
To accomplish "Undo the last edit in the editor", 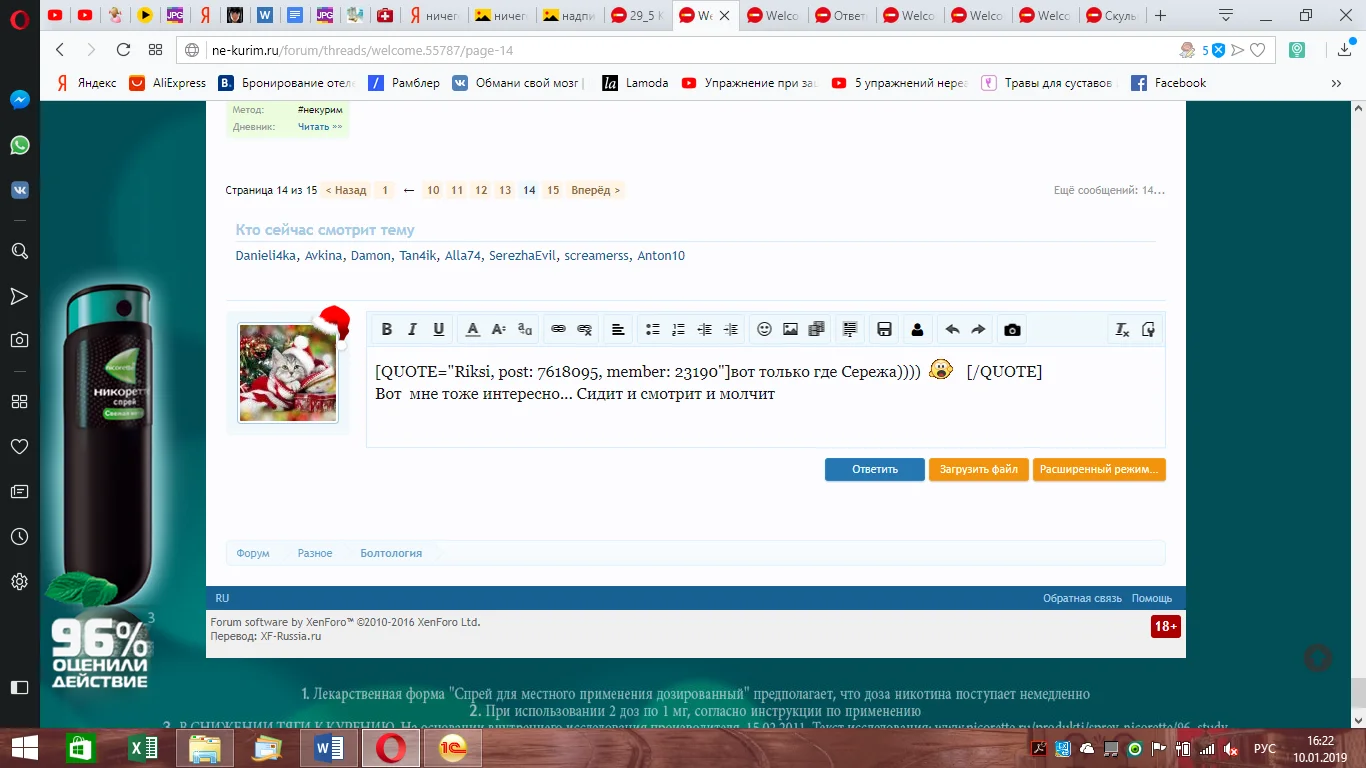I will [953, 330].
